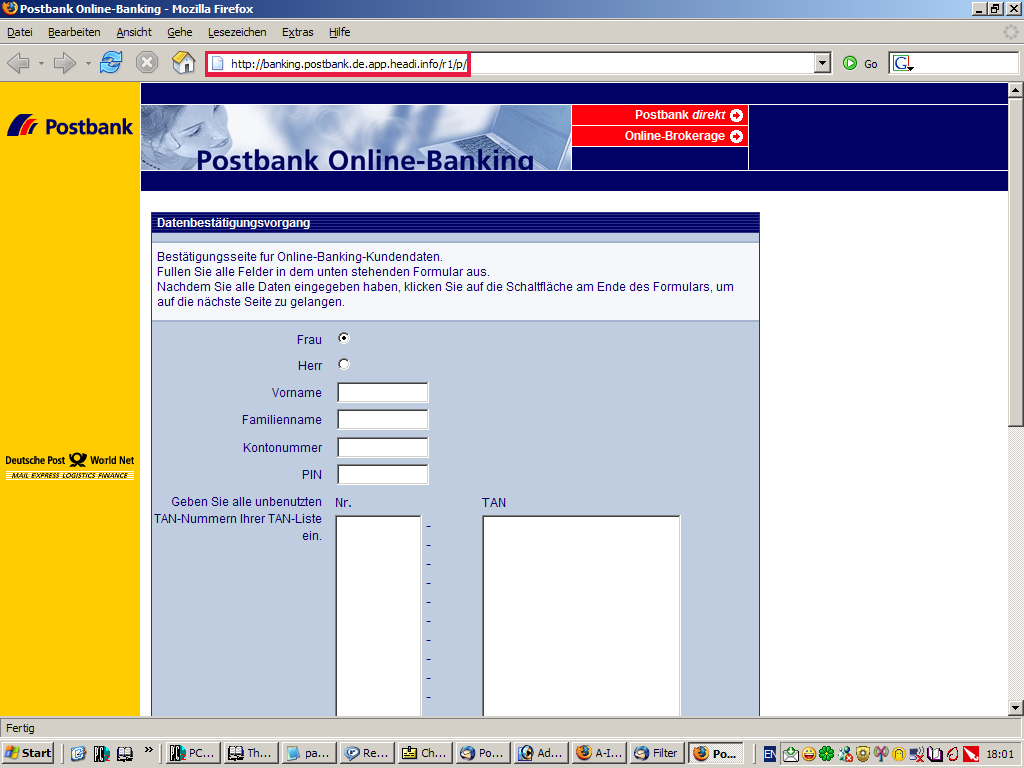Switch to the Th... taskbar window
Image resolution: width=1024 pixels, height=768 pixels.
(x=251, y=754)
